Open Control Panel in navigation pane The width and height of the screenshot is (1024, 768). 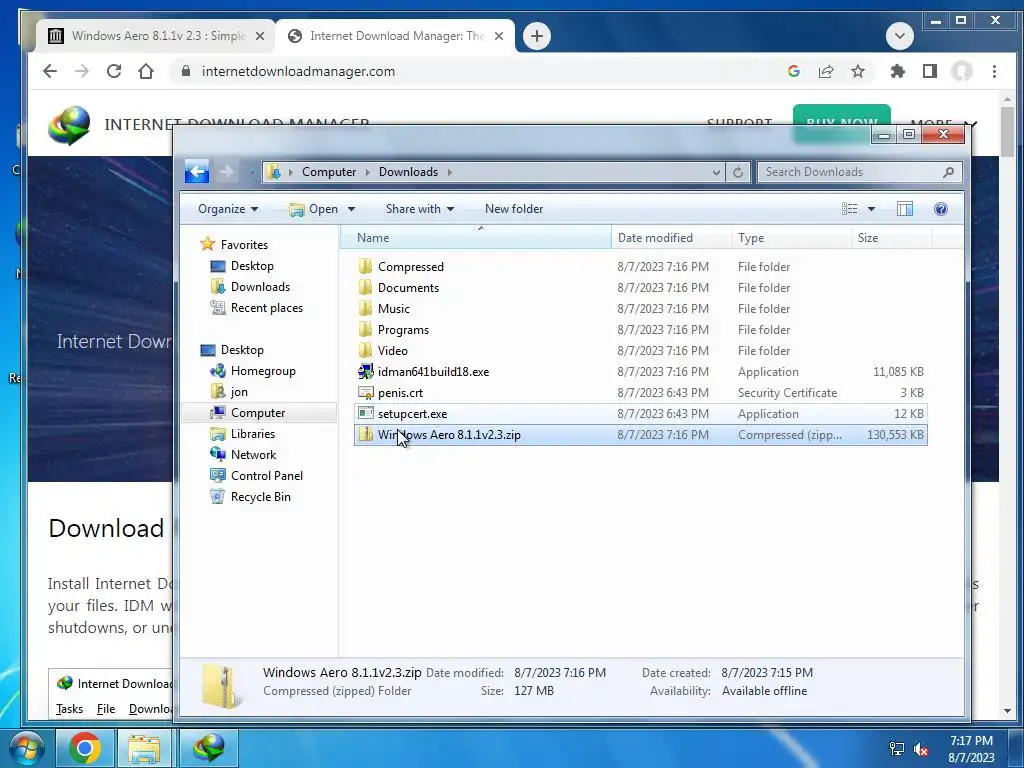266,476
